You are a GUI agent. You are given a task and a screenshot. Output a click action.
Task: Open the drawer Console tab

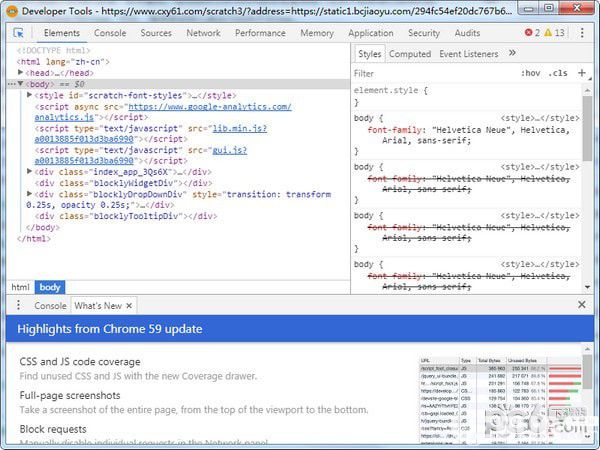pyautogui.click(x=50, y=306)
